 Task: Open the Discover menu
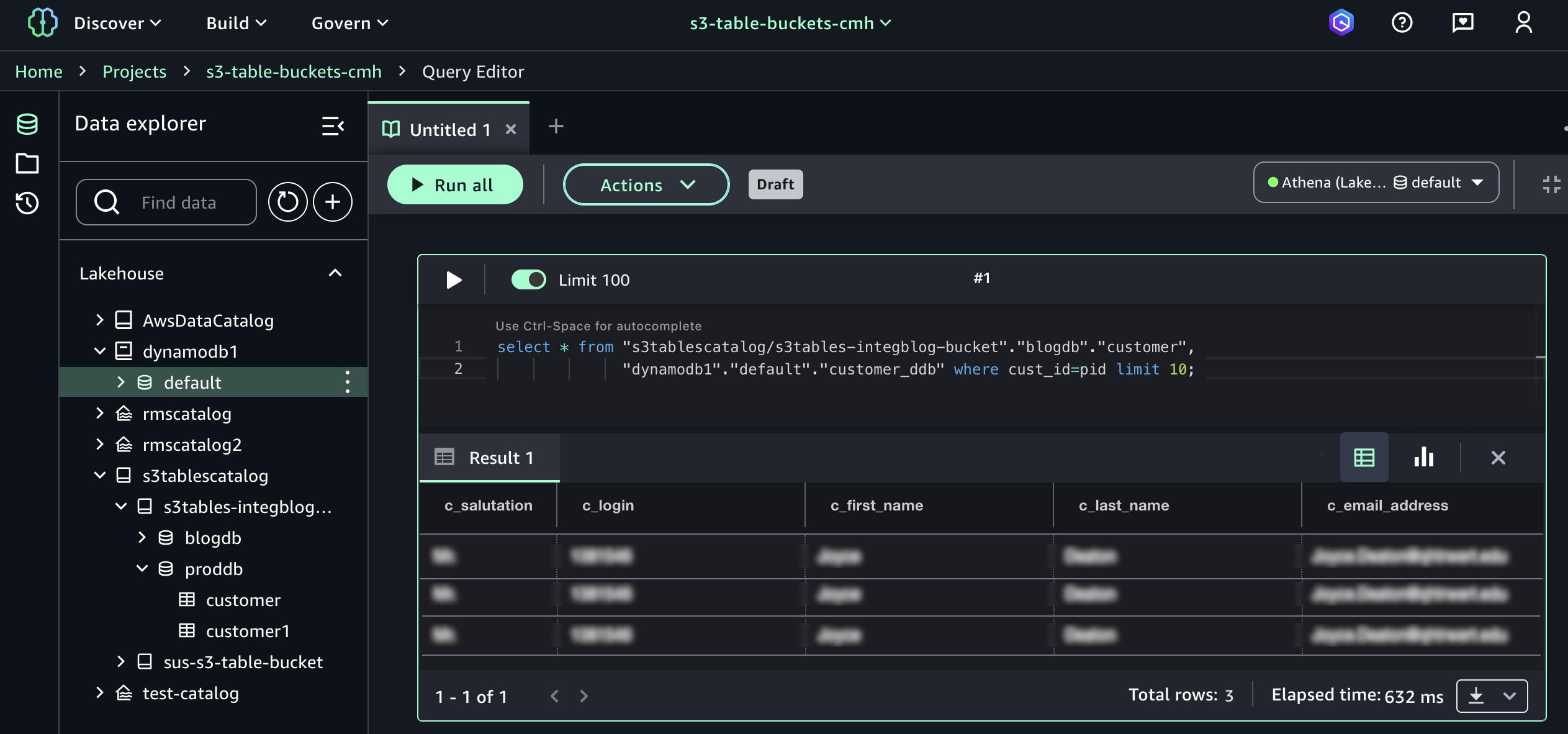pyautogui.click(x=117, y=23)
